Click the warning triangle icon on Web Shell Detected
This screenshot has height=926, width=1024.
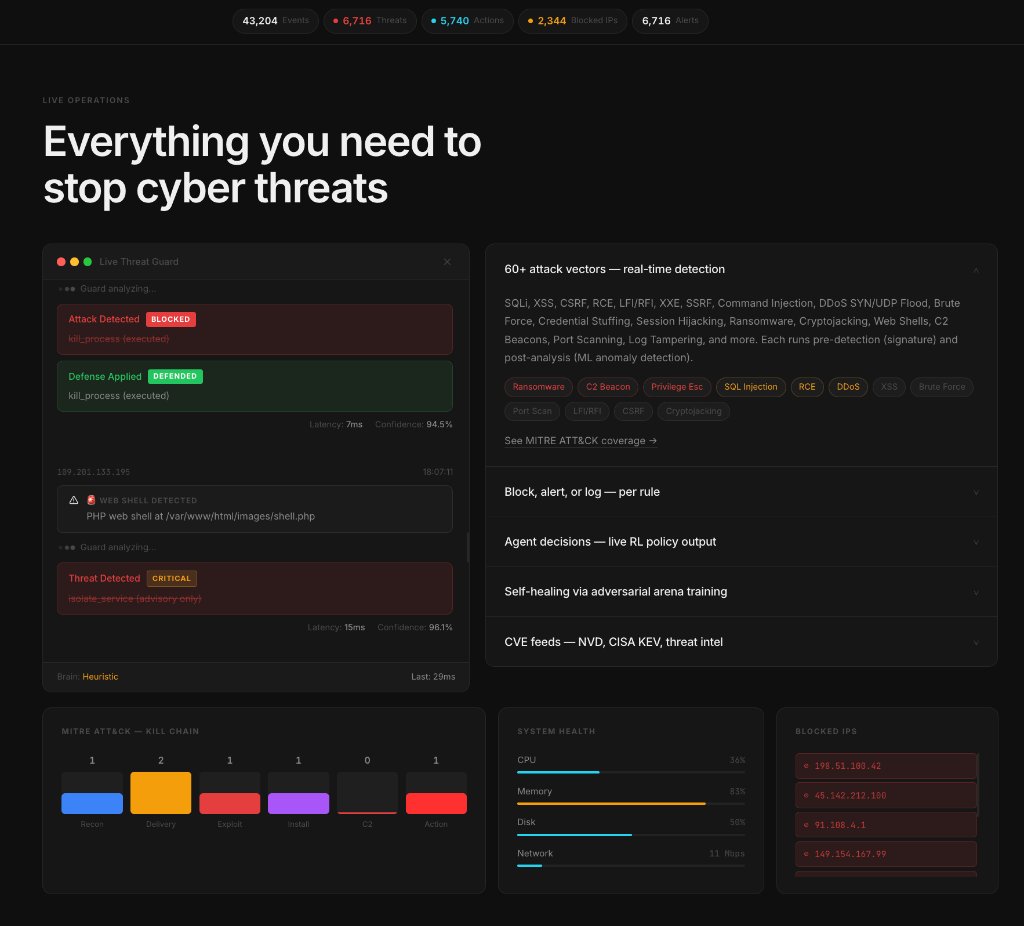click(74, 500)
